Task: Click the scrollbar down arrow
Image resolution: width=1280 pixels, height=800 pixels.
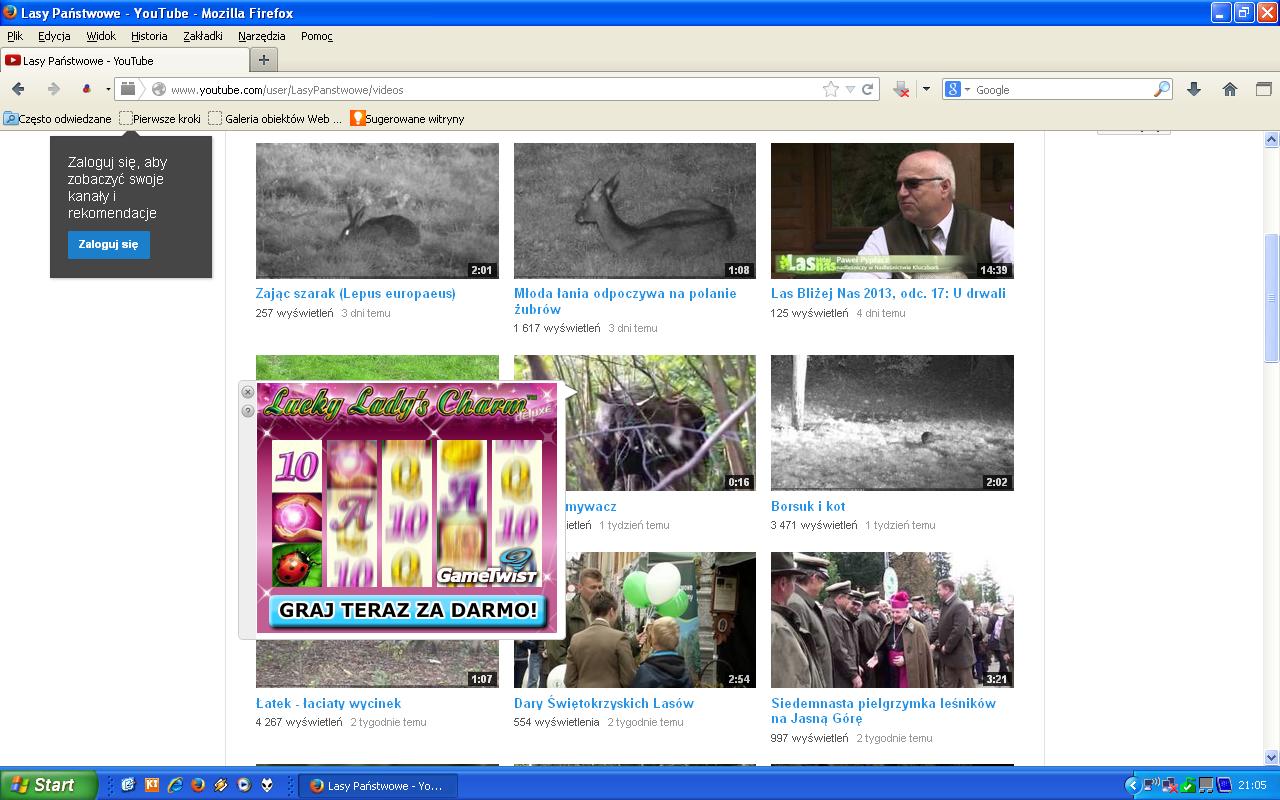Action: [x=1272, y=757]
